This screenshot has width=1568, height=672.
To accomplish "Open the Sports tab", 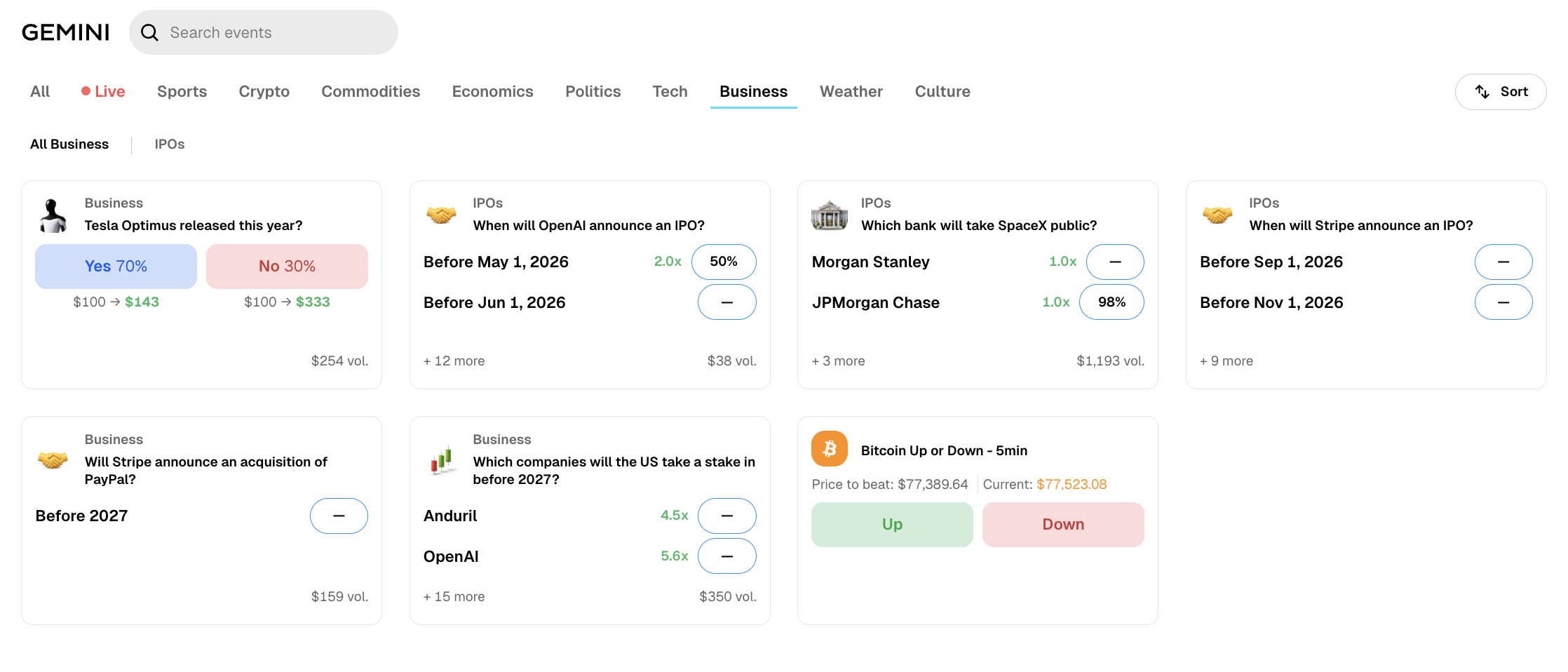I will [182, 91].
